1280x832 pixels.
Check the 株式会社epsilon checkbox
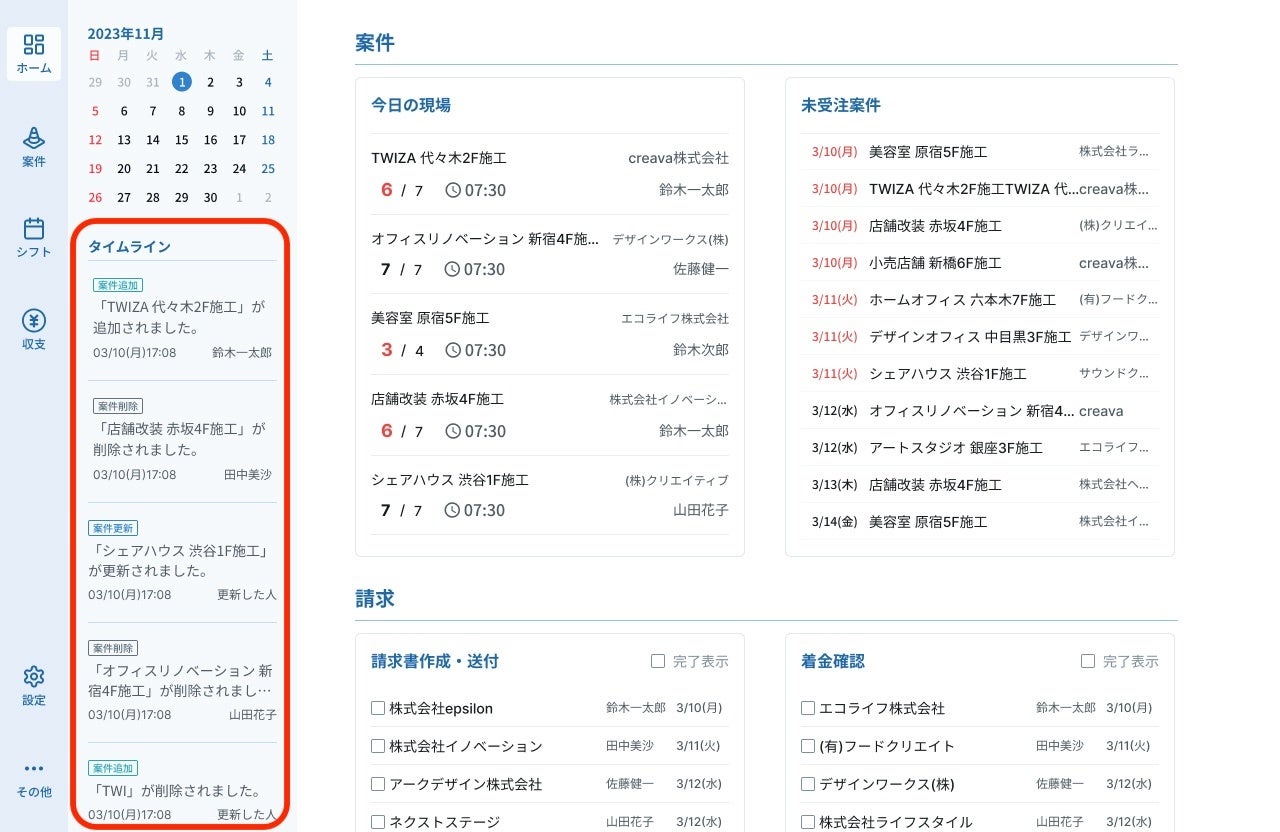pos(378,708)
